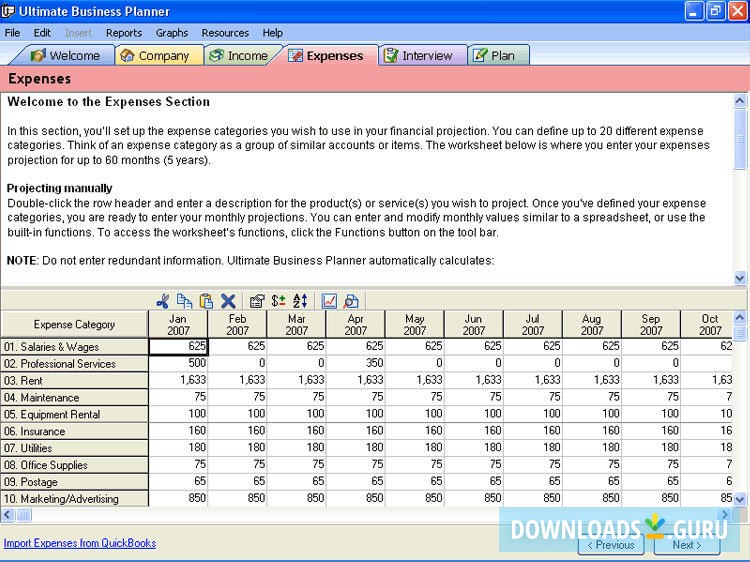Viewport: 750px width, 562px height.
Task: Switch to the Plan tab
Action: [x=499, y=55]
